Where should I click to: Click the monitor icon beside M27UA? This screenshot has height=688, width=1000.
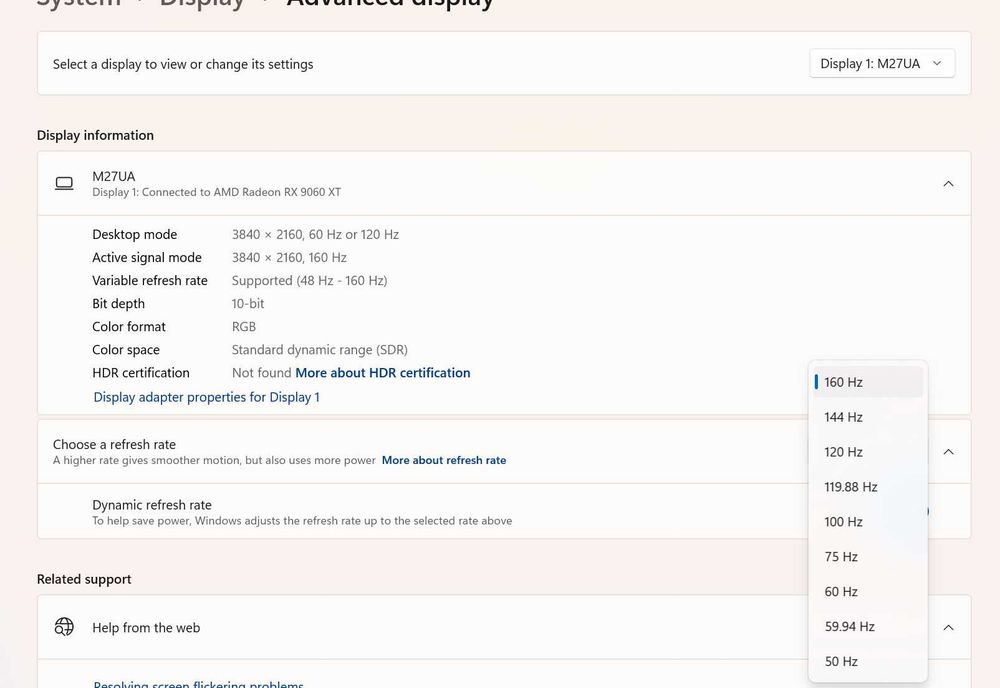(64, 184)
